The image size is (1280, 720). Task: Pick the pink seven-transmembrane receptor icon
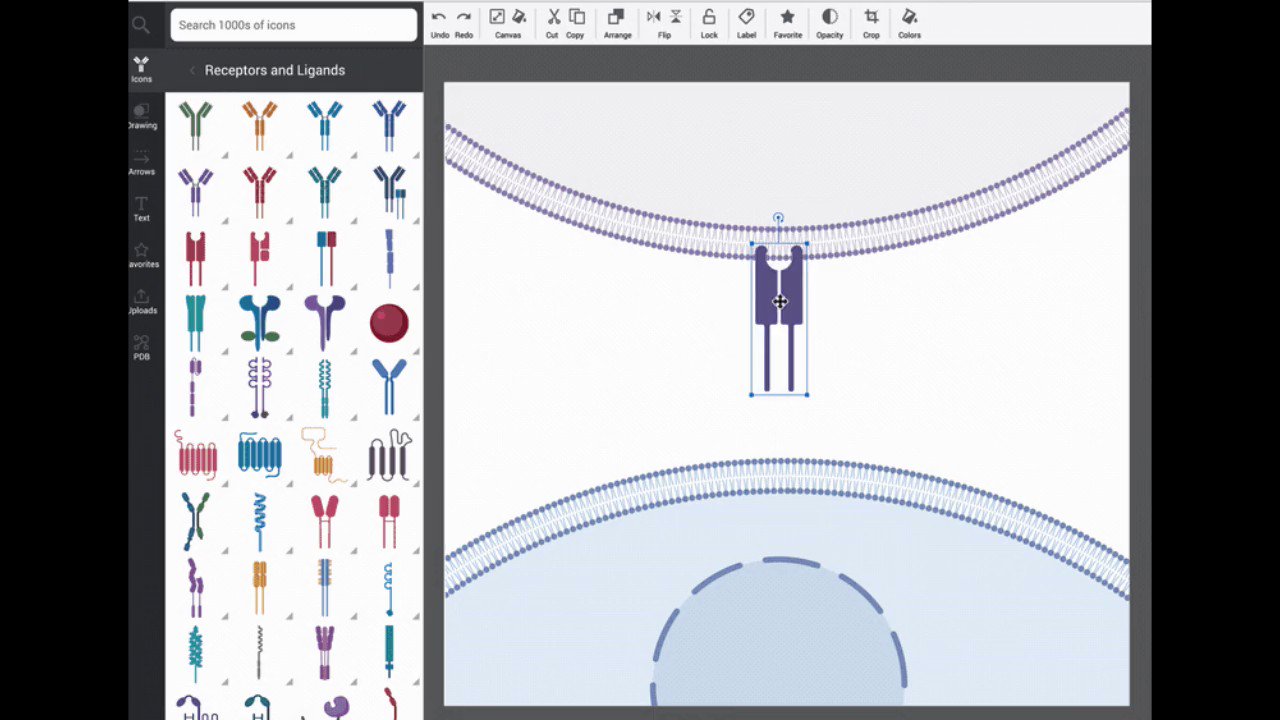tap(197, 455)
